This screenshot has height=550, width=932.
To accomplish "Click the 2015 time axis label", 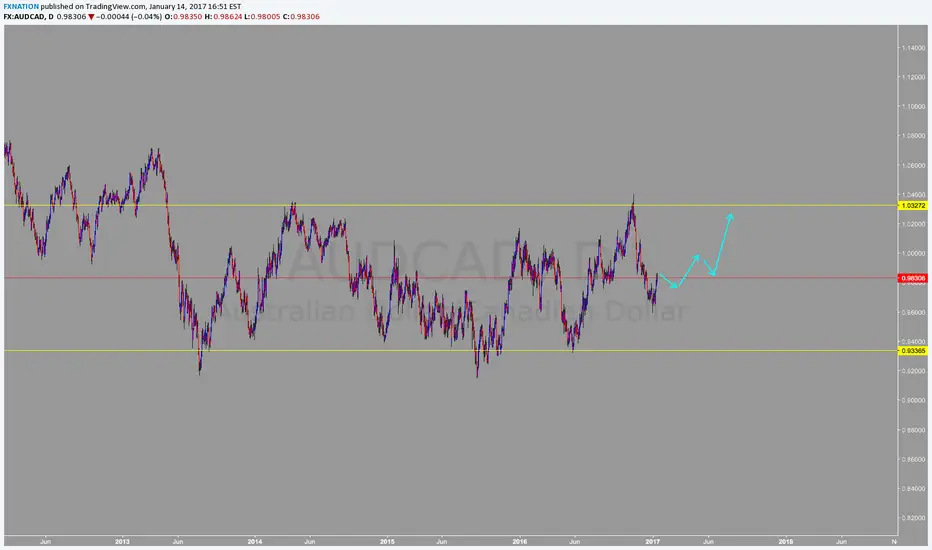I will 387,542.
